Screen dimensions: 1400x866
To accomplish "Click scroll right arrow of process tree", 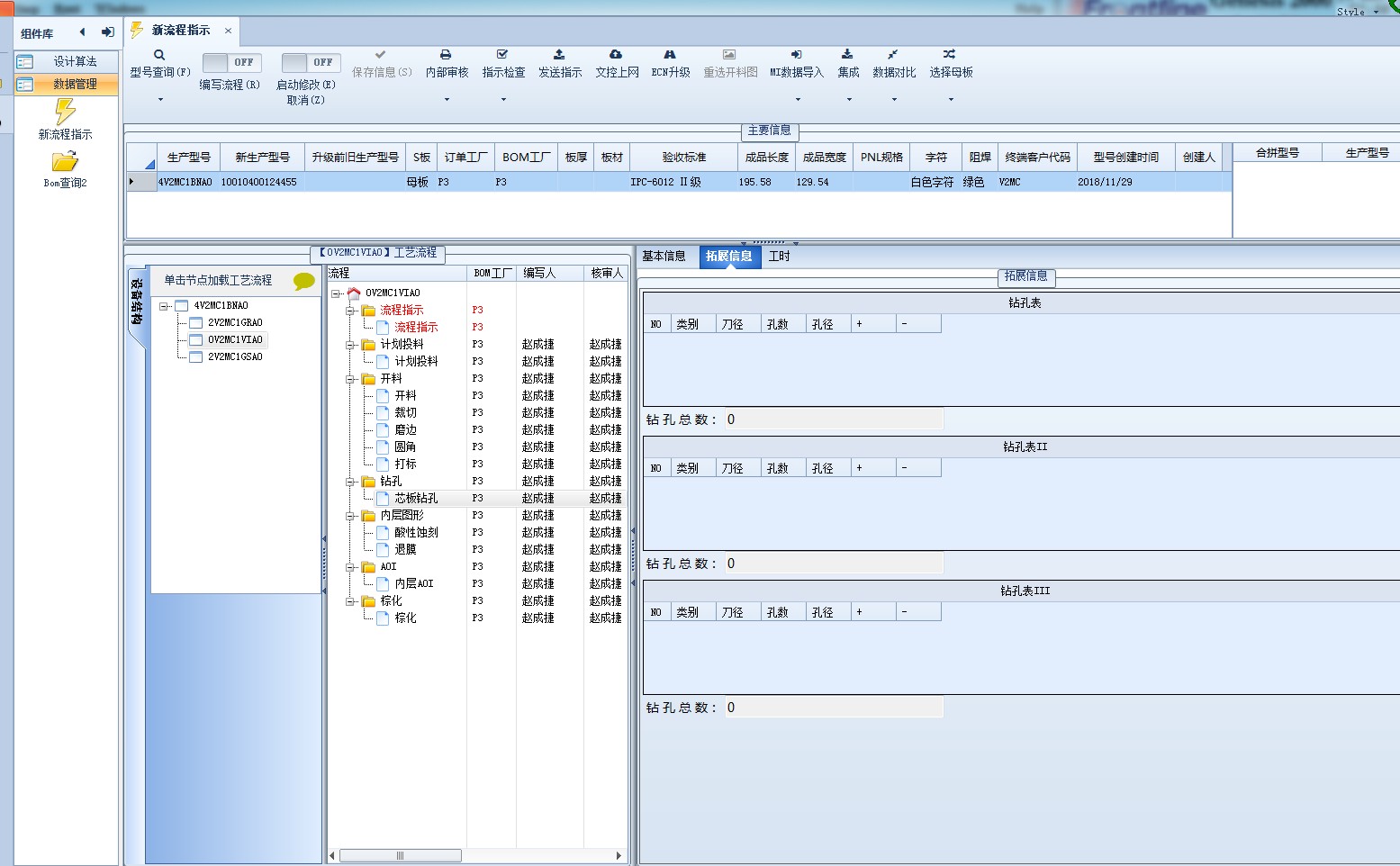I will 619,855.
